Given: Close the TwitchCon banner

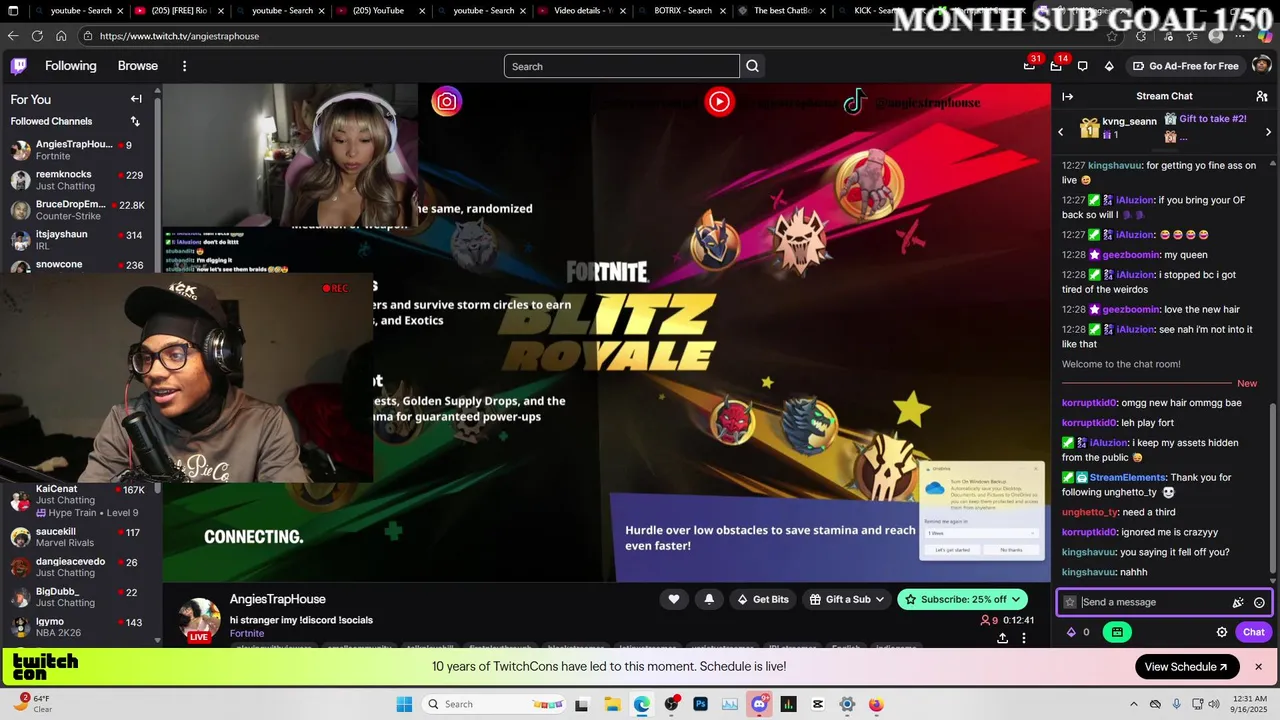Looking at the screenshot, I should coord(1259,667).
